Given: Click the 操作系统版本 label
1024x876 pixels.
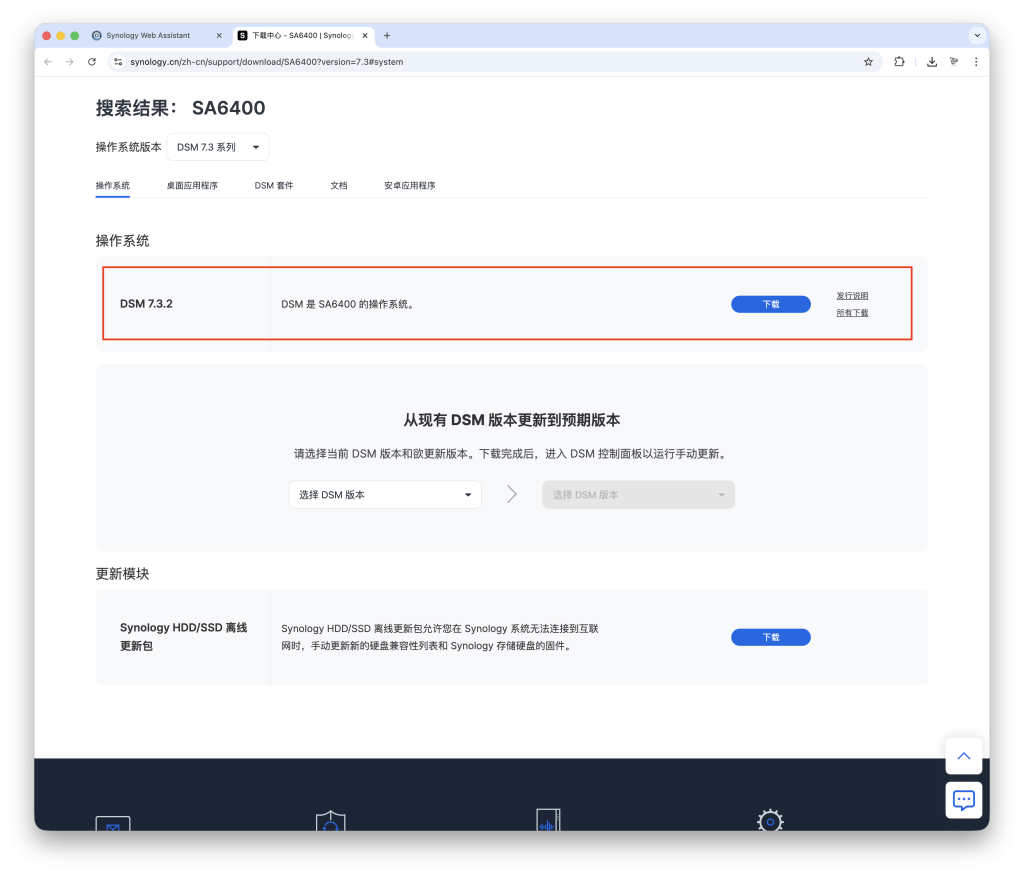Looking at the screenshot, I should [128, 147].
